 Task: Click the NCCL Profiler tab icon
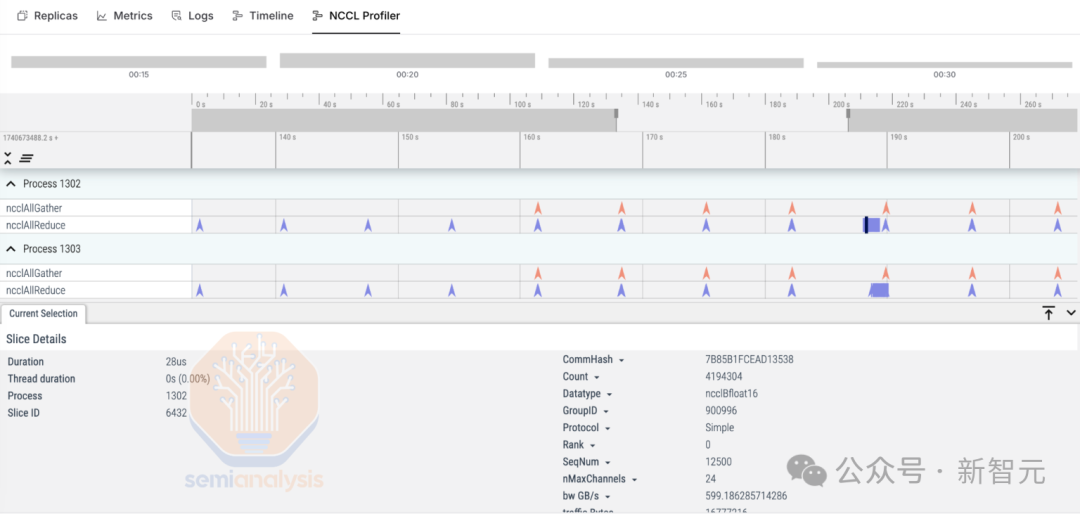318,15
